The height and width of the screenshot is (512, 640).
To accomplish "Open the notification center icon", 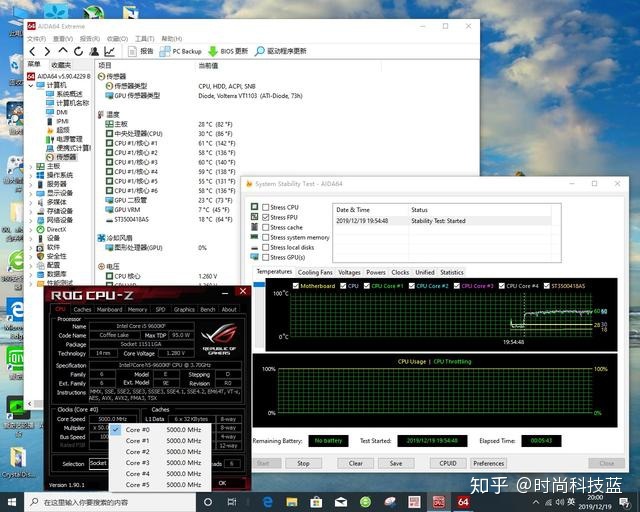I will tap(624, 502).
